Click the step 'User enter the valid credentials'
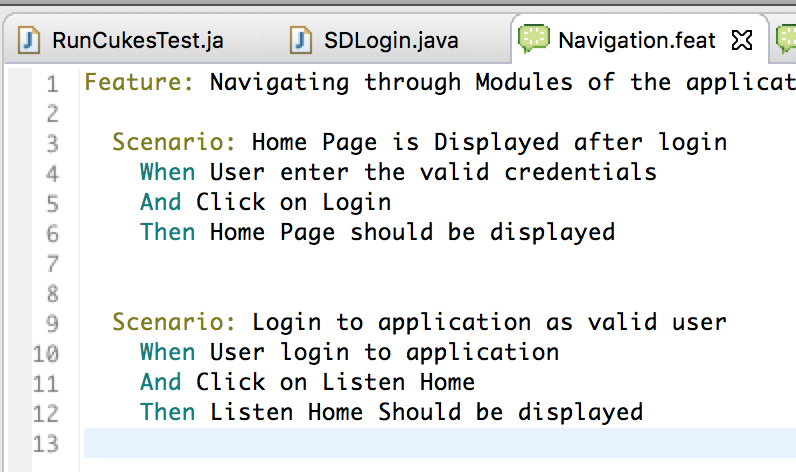Viewport: 796px width, 472px height. coord(433,172)
